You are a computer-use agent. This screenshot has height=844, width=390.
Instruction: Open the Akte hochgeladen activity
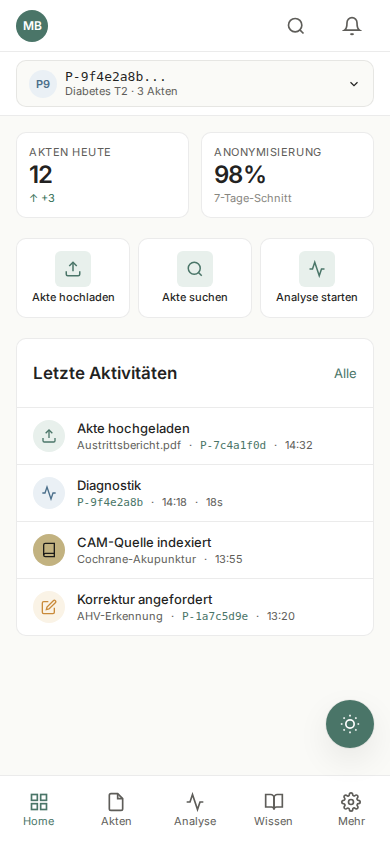coord(195,436)
